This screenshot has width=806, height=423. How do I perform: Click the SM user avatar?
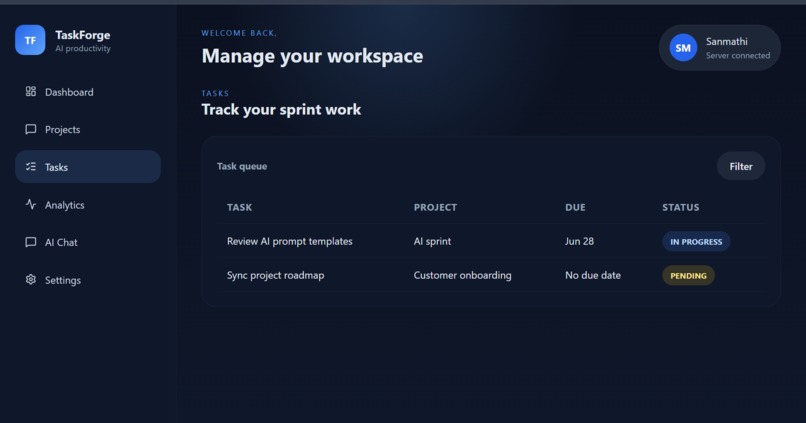point(683,48)
